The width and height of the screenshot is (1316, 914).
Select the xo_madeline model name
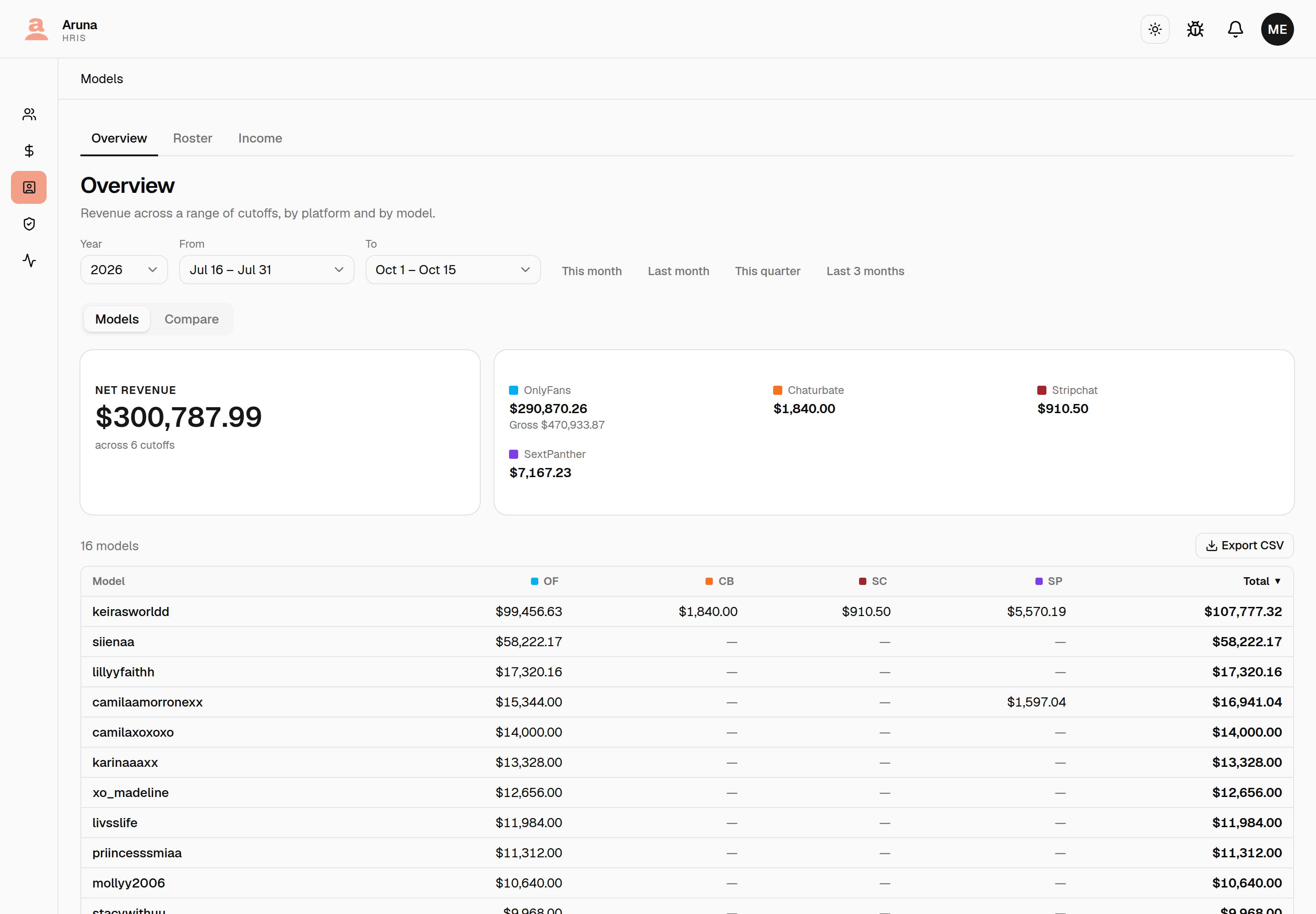(x=131, y=792)
